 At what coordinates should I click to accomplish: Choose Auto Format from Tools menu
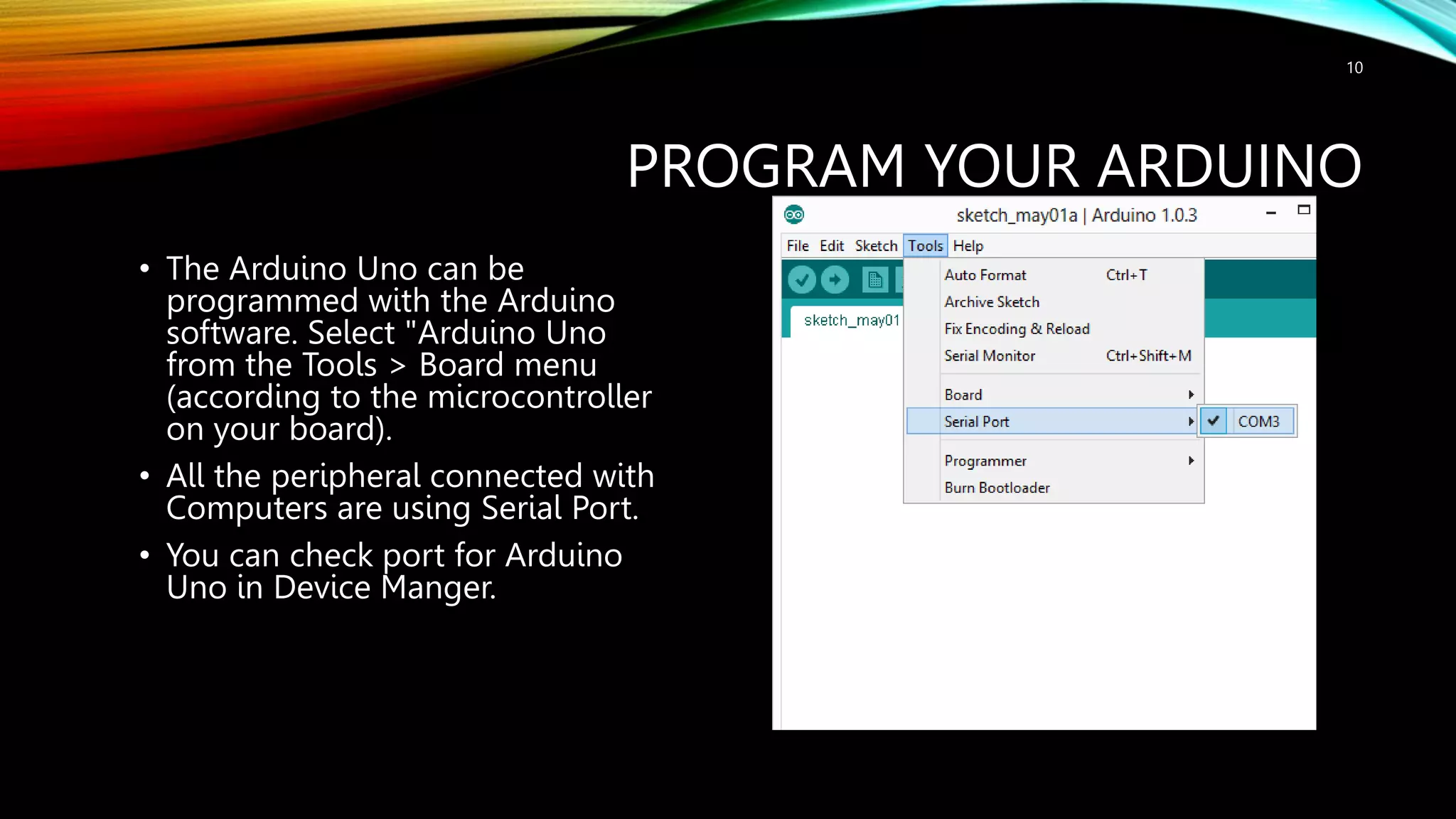pyautogui.click(x=1054, y=275)
